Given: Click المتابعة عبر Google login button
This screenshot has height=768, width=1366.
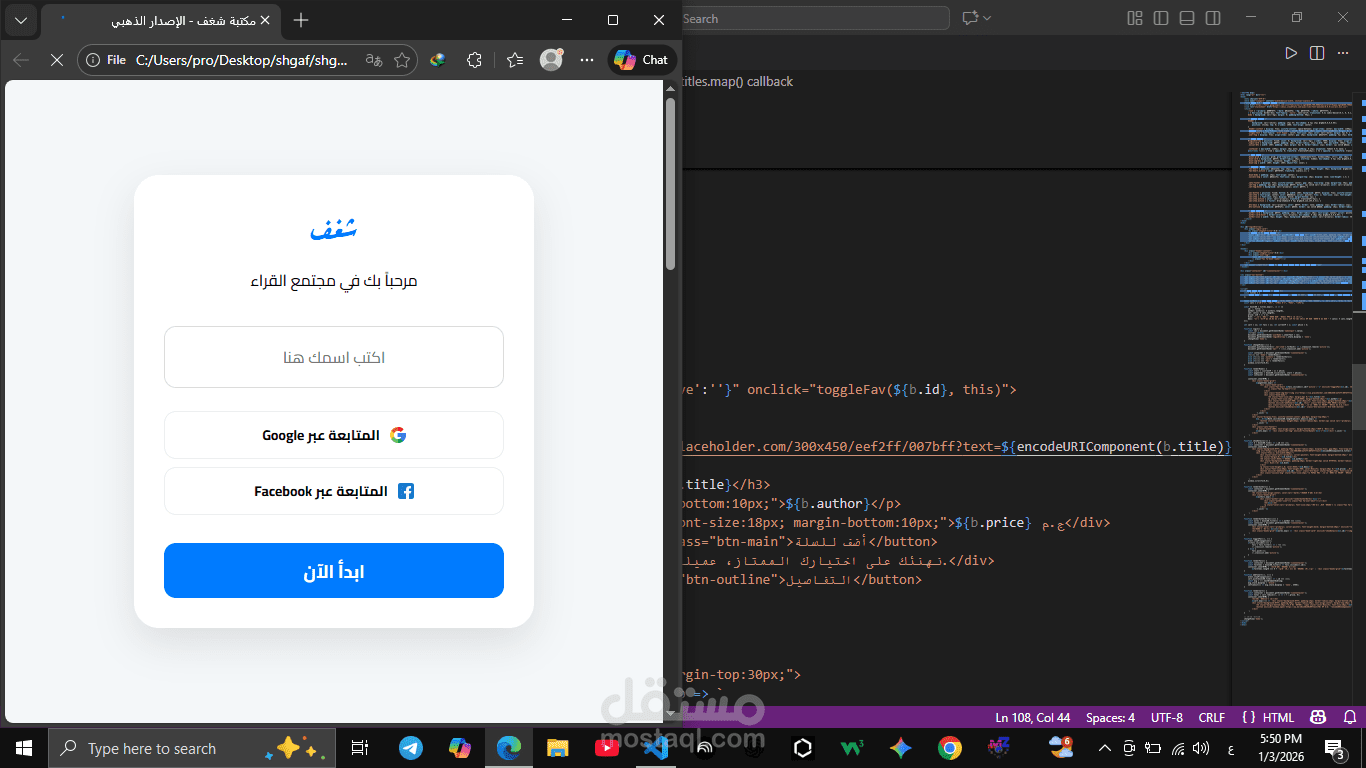Looking at the screenshot, I should (x=333, y=435).
